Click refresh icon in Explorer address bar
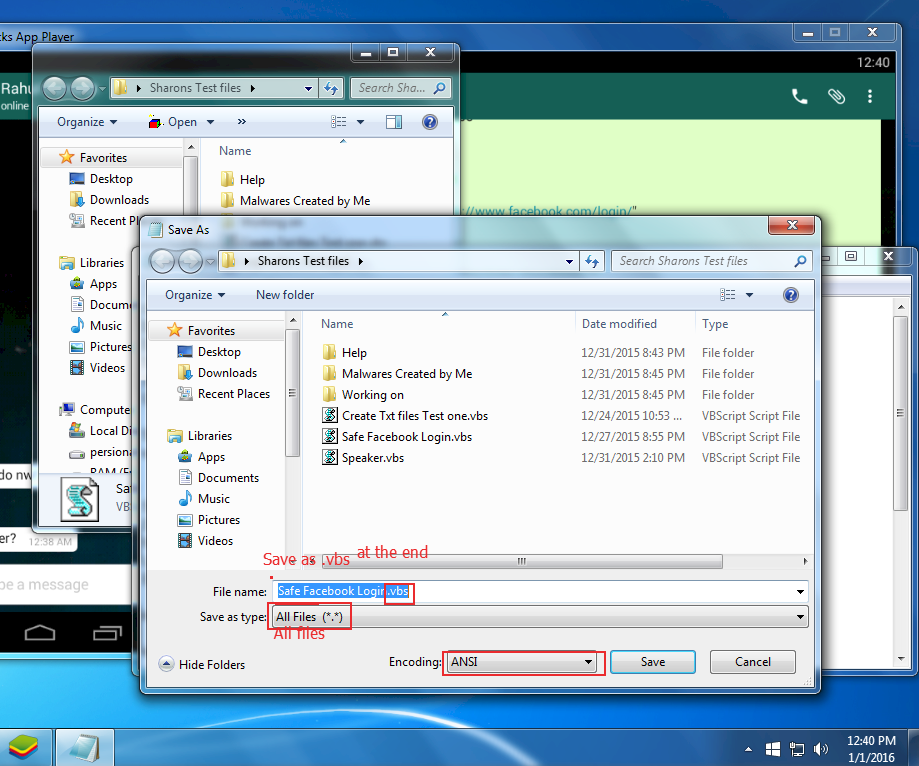 click(x=331, y=88)
